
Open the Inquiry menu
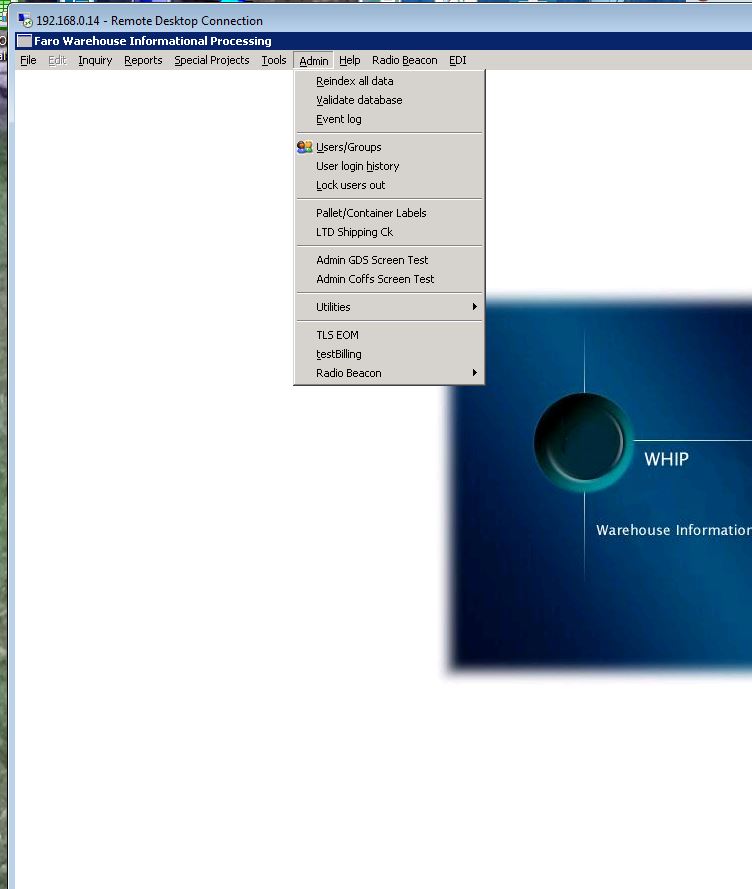coord(95,60)
